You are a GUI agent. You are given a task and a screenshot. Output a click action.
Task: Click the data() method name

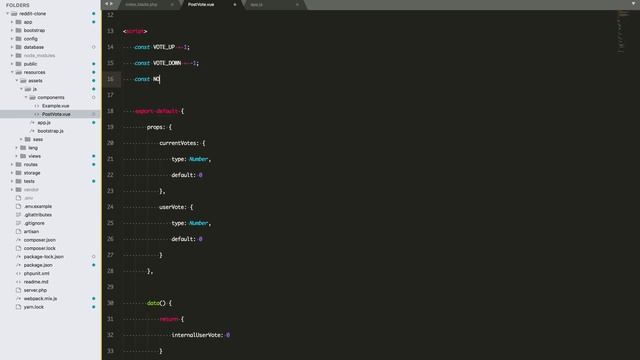pos(153,303)
